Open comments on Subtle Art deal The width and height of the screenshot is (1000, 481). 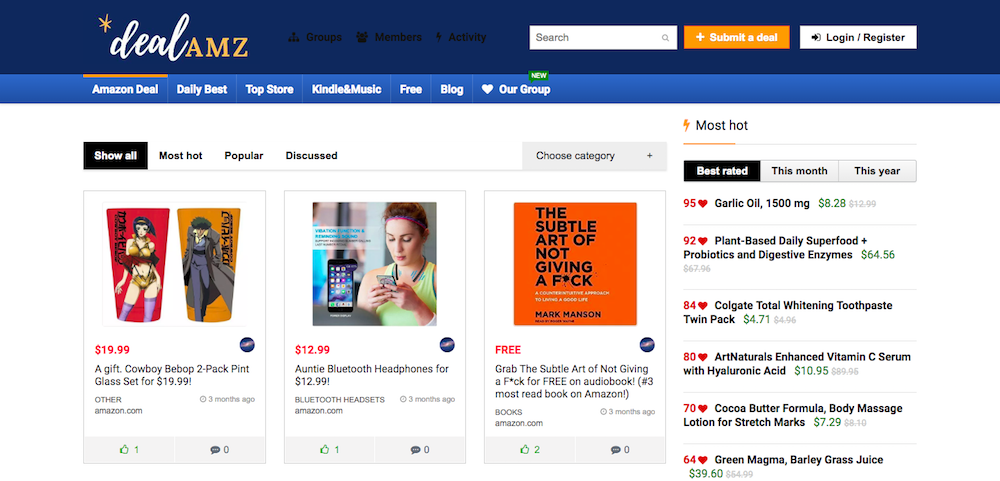click(x=620, y=450)
